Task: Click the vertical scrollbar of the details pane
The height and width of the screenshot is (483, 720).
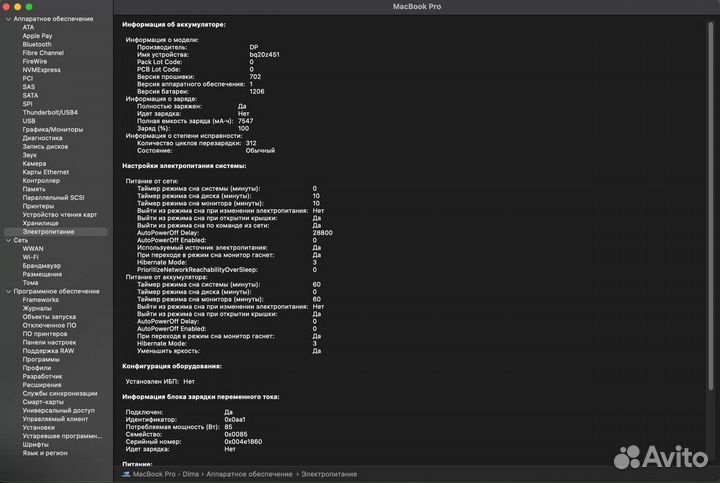Action: point(711,205)
